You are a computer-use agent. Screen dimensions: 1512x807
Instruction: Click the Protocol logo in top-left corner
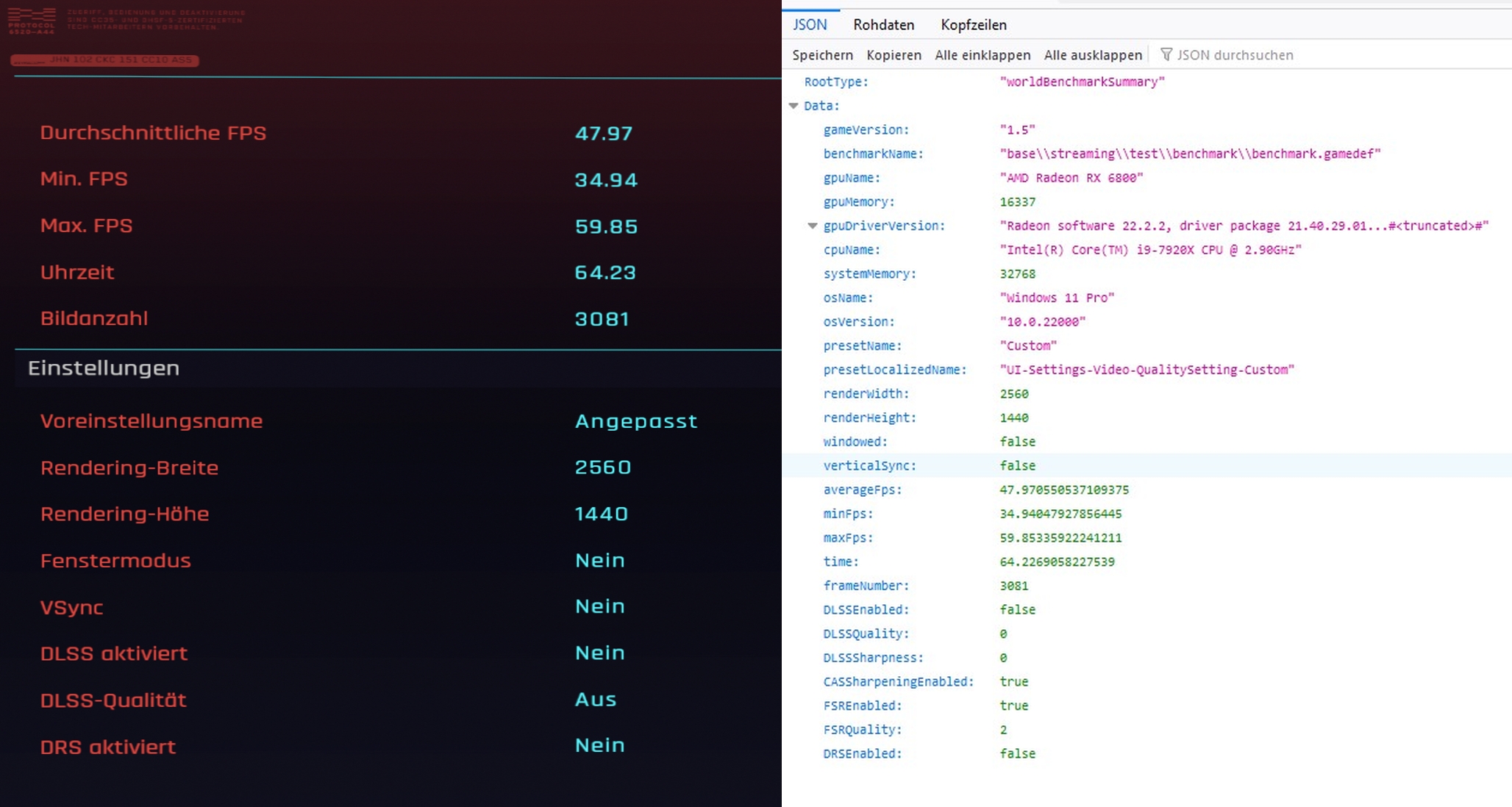(32, 21)
